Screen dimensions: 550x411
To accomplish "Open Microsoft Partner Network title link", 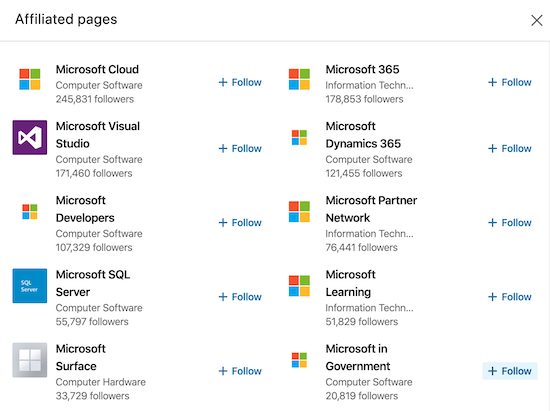I will coord(371,209).
